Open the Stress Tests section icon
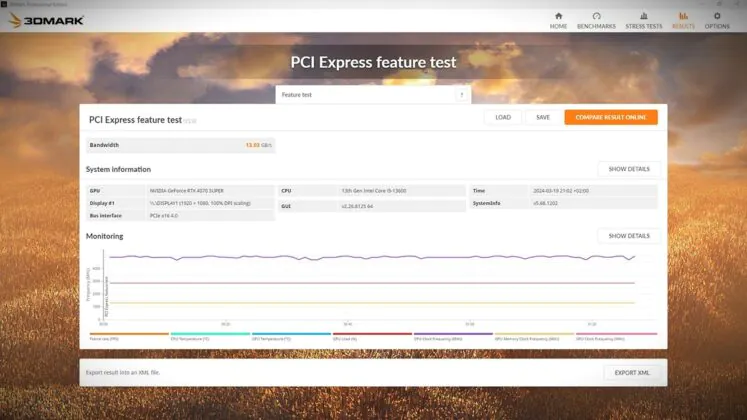The width and height of the screenshot is (747, 420). [644, 16]
